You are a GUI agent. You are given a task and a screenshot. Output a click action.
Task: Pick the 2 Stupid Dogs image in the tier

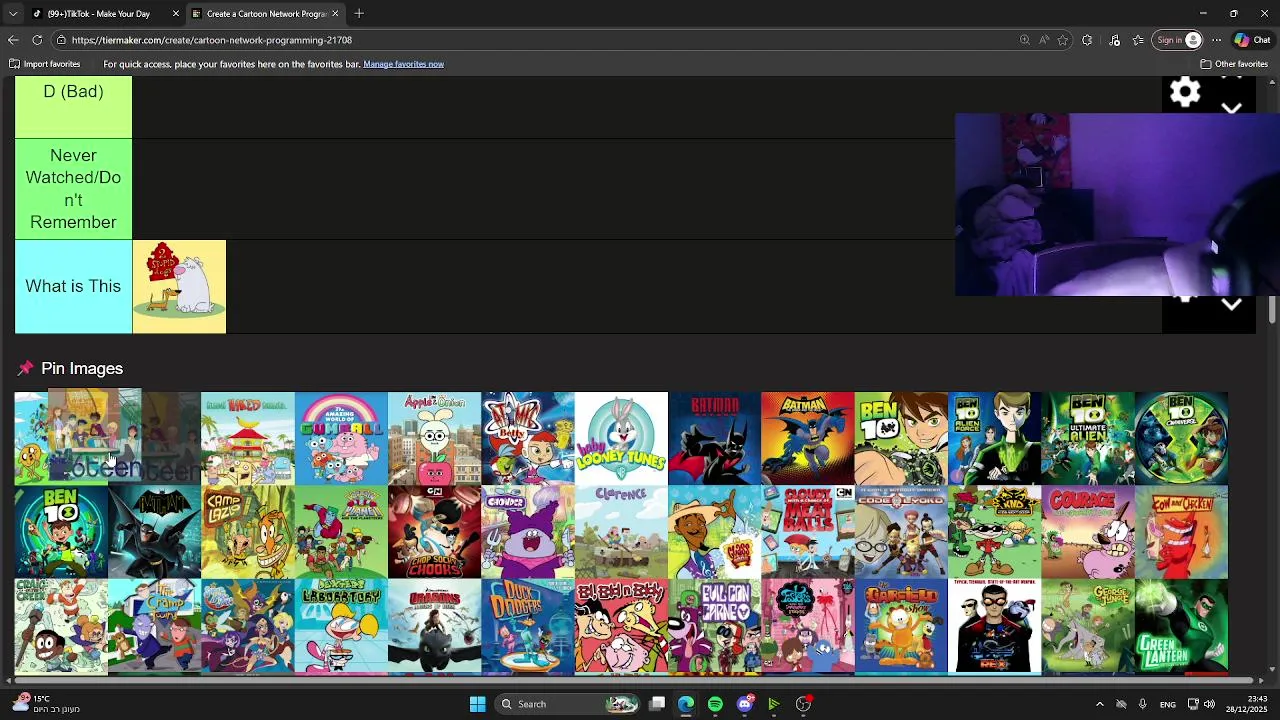pyautogui.click(x=179, y=287)
